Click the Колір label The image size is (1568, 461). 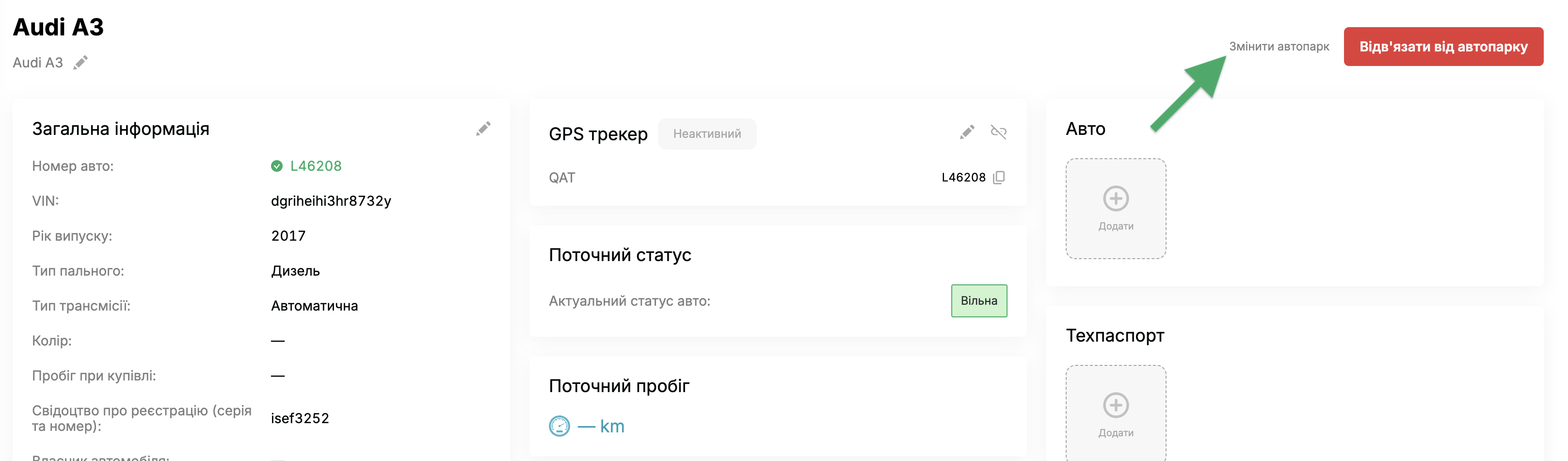[52, 341]
